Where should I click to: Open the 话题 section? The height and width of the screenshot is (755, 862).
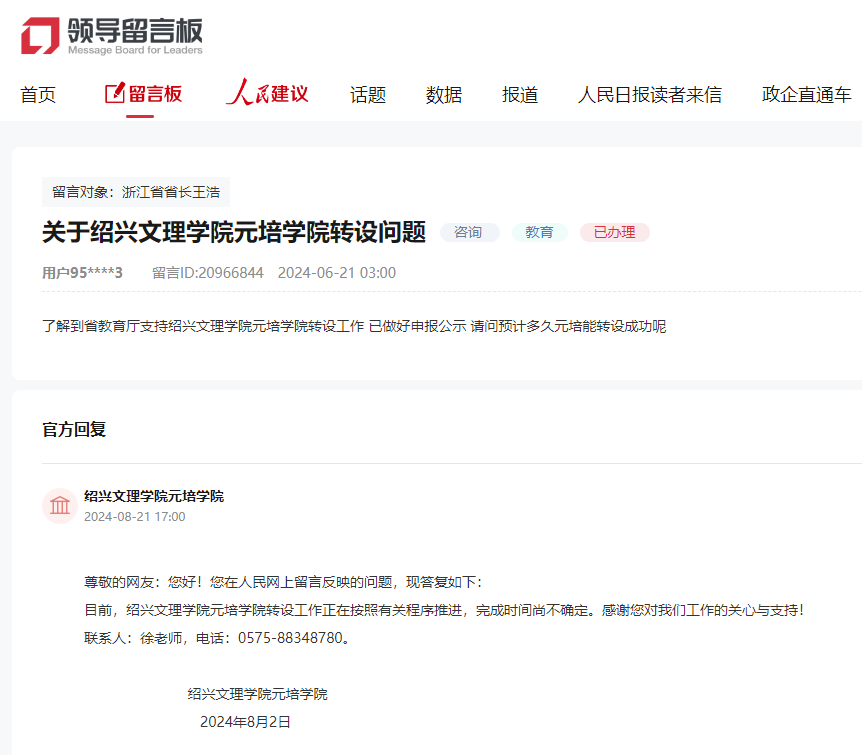click(x=367, y=93)
